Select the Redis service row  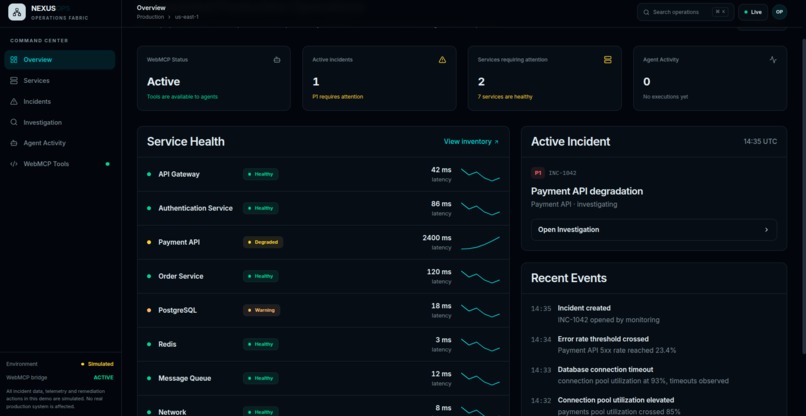323,344
